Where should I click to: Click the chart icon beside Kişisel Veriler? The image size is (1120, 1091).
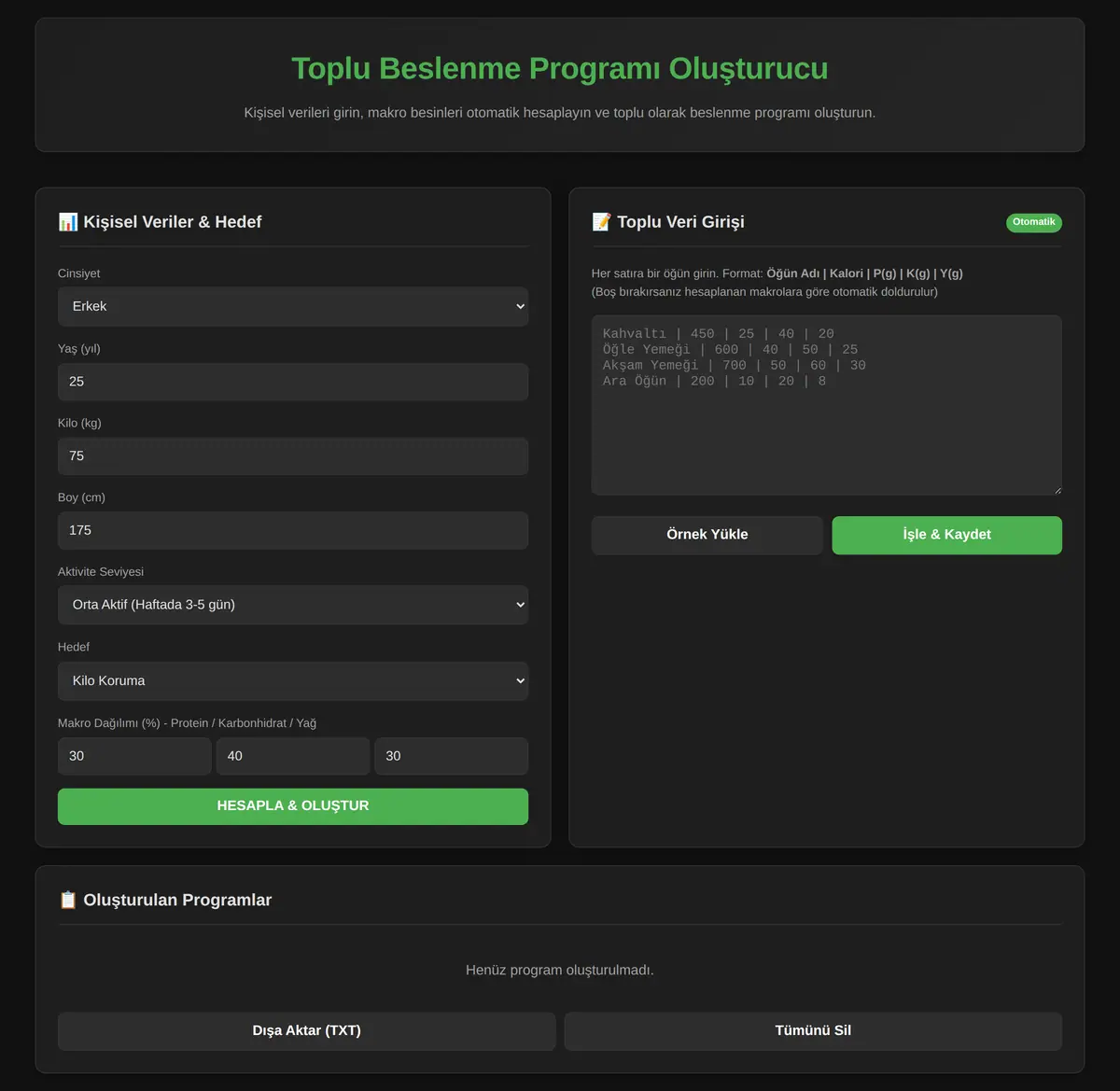coord(68,222)
